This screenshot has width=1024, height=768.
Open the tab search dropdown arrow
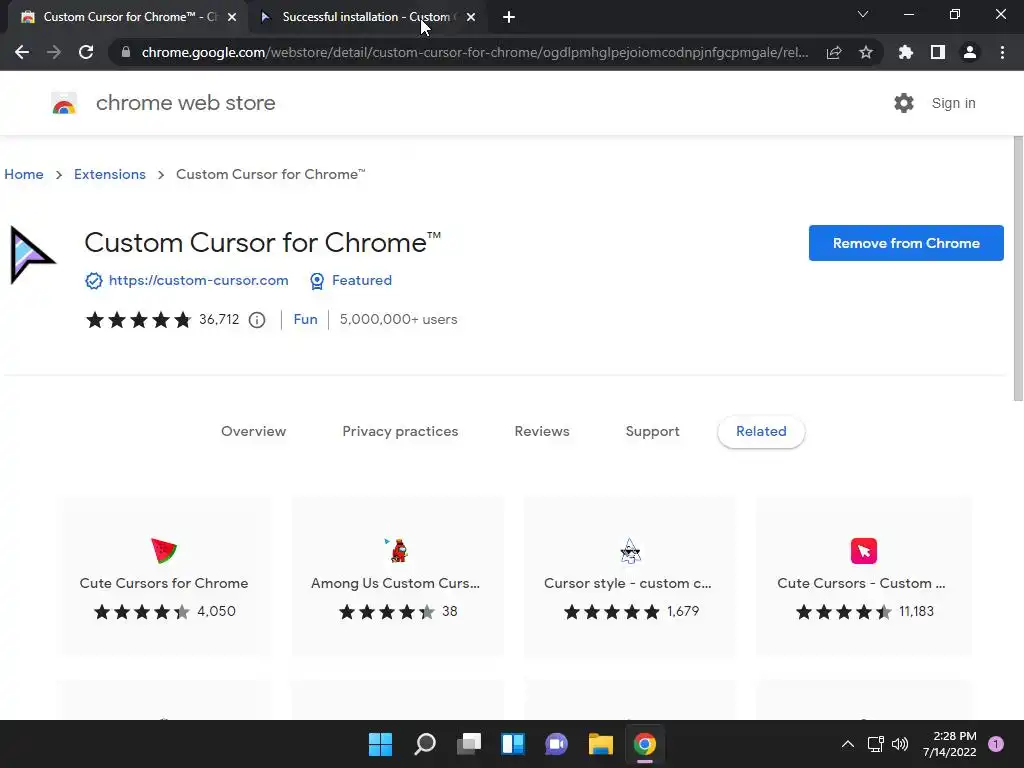863,14
